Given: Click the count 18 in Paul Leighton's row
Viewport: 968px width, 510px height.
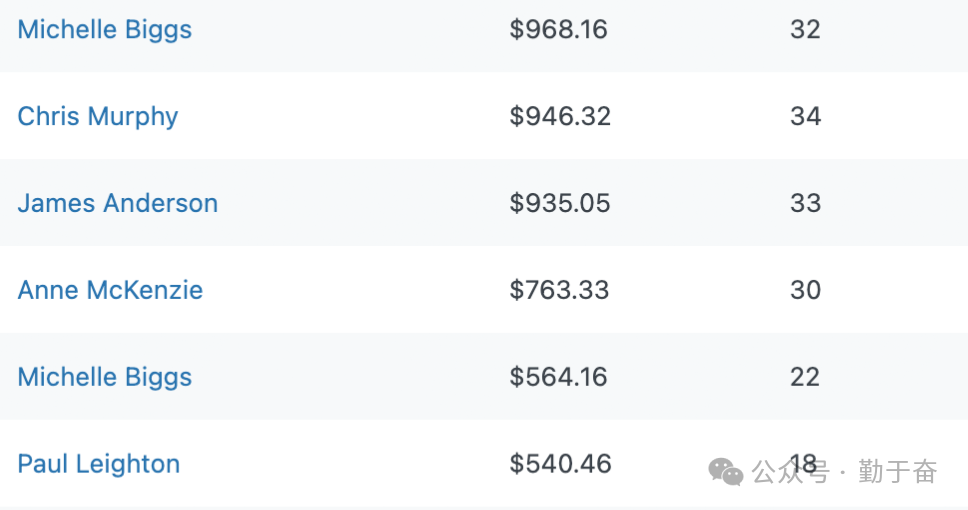Looking at the screenshot, I should point(804,464).
